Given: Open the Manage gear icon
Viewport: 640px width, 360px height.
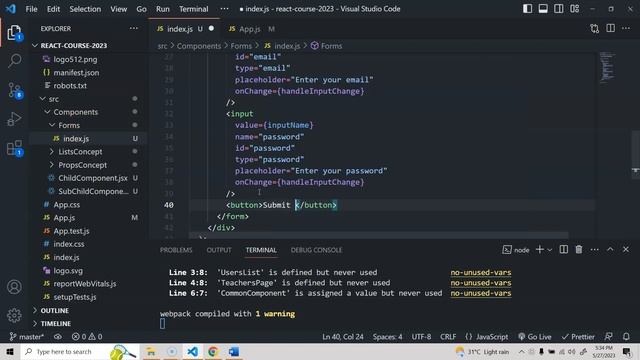Looking at the screenshot, I should [14, 315].
